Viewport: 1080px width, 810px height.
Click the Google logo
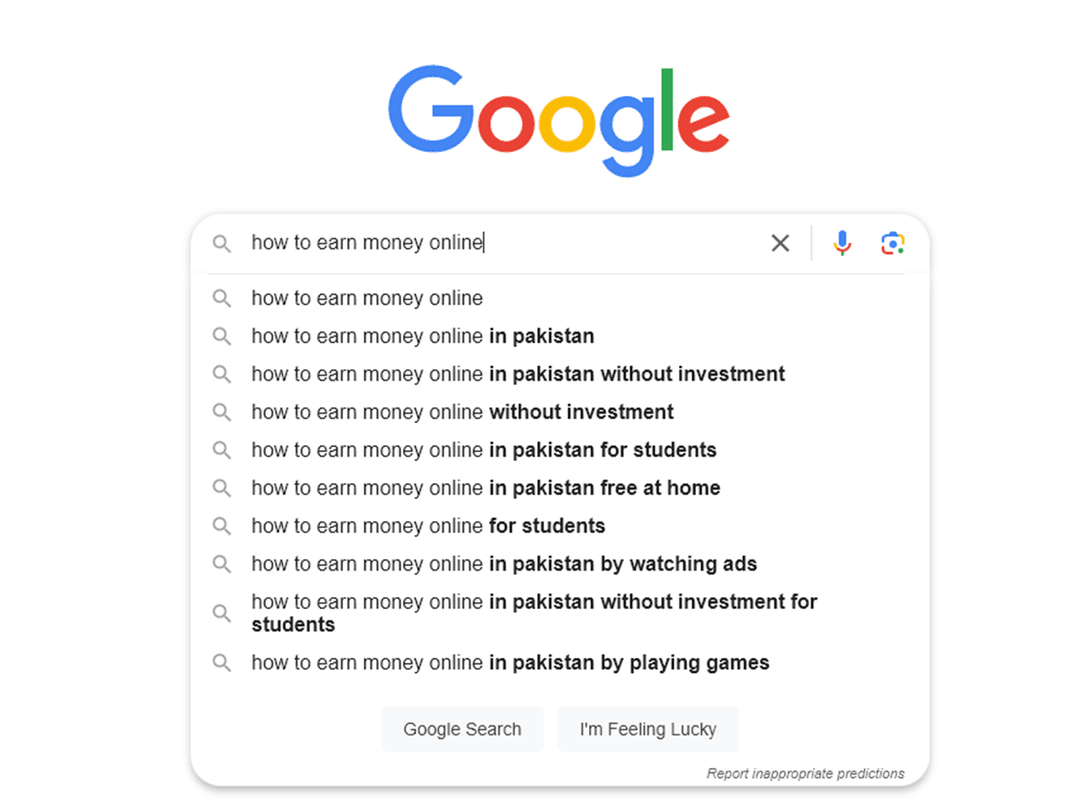558,115
